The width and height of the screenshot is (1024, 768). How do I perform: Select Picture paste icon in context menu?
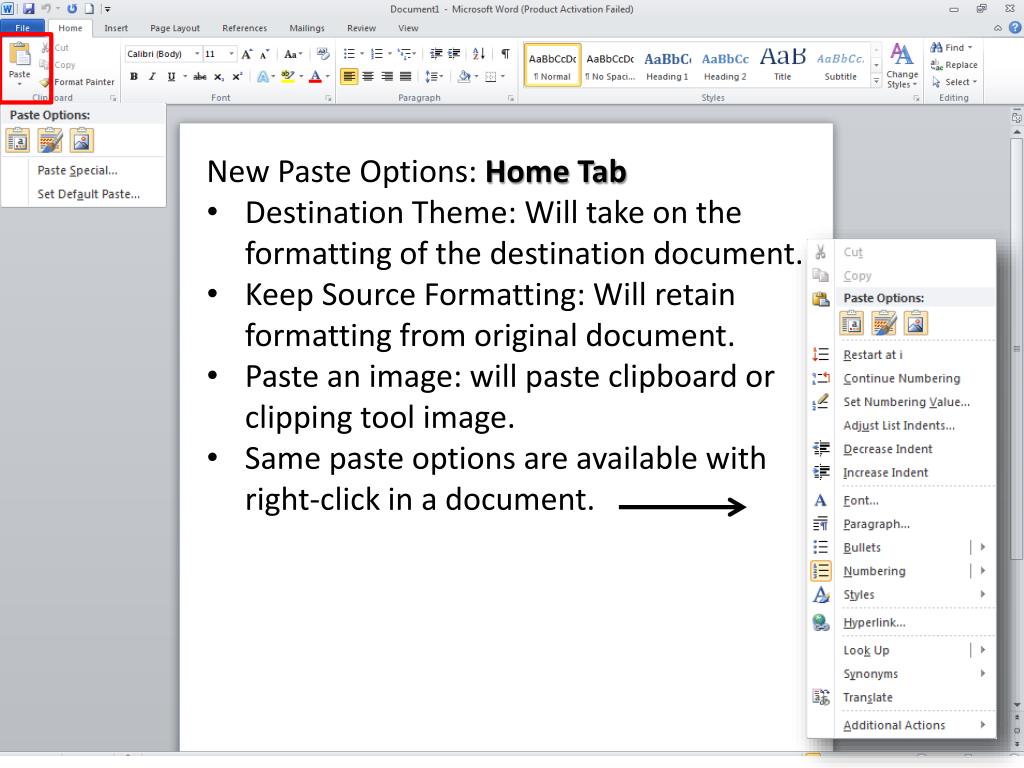click(916, 323)
